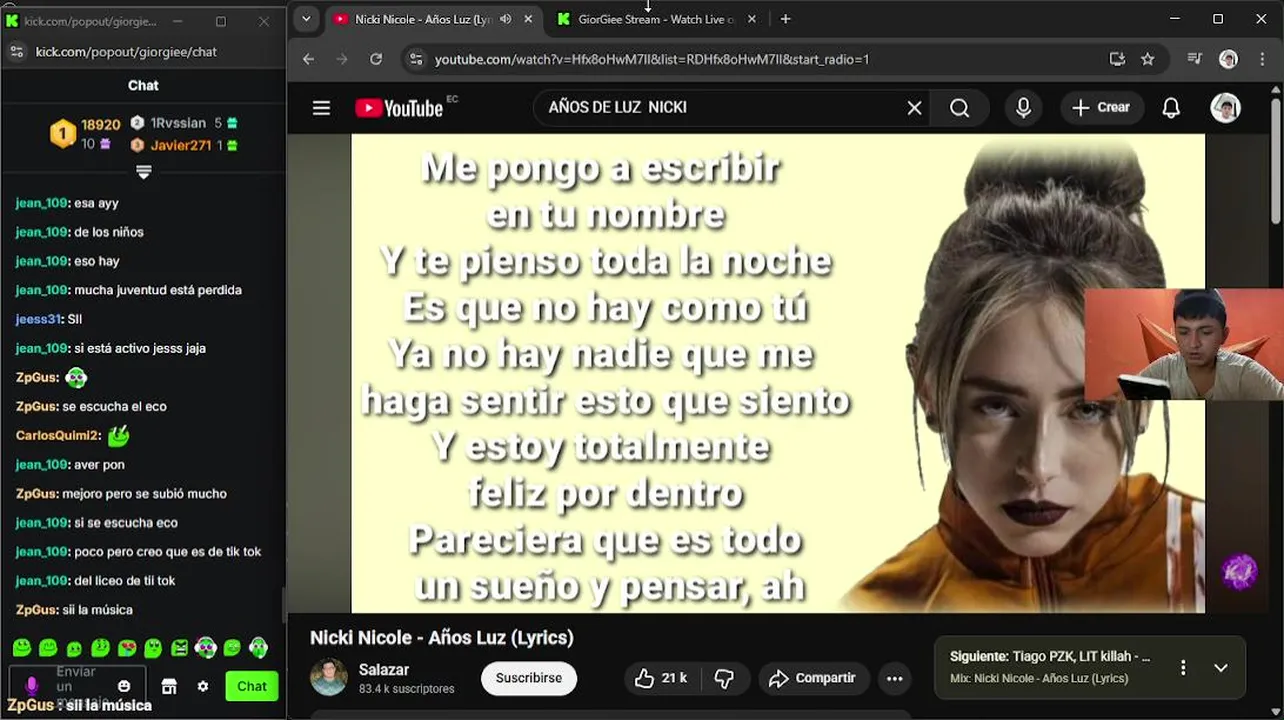Click ZpGus message 'se escucha el eco'
This screenshot has width=1284, height=720.
click(114, 406)
